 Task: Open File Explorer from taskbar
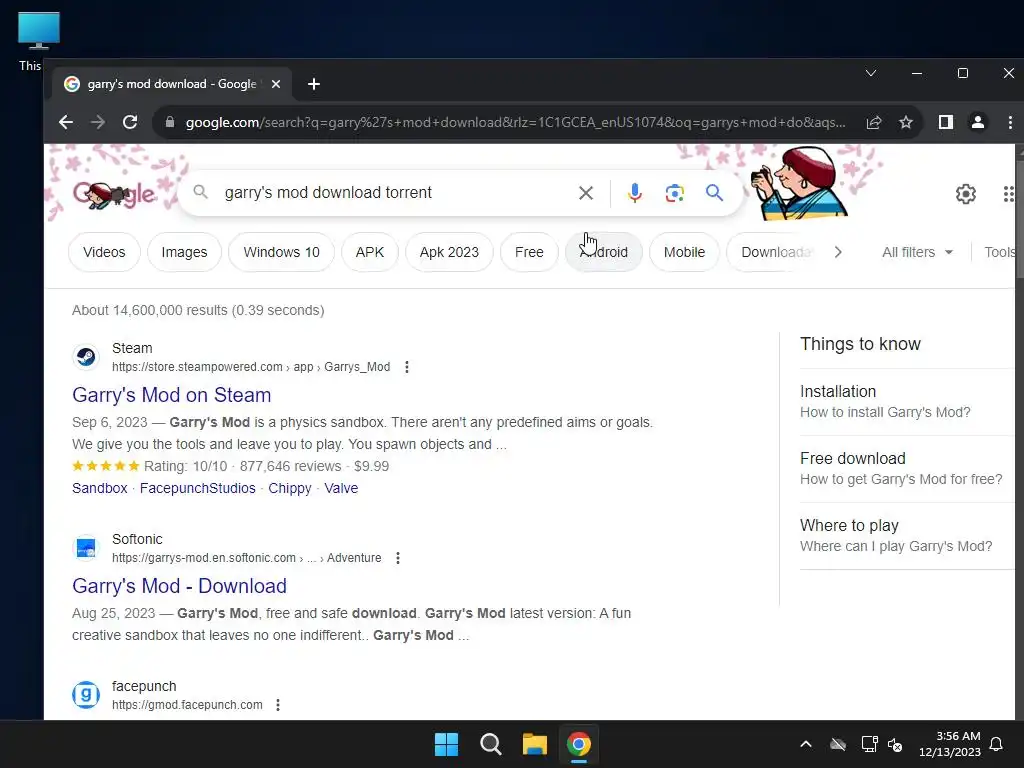click(x=534, y=744)
